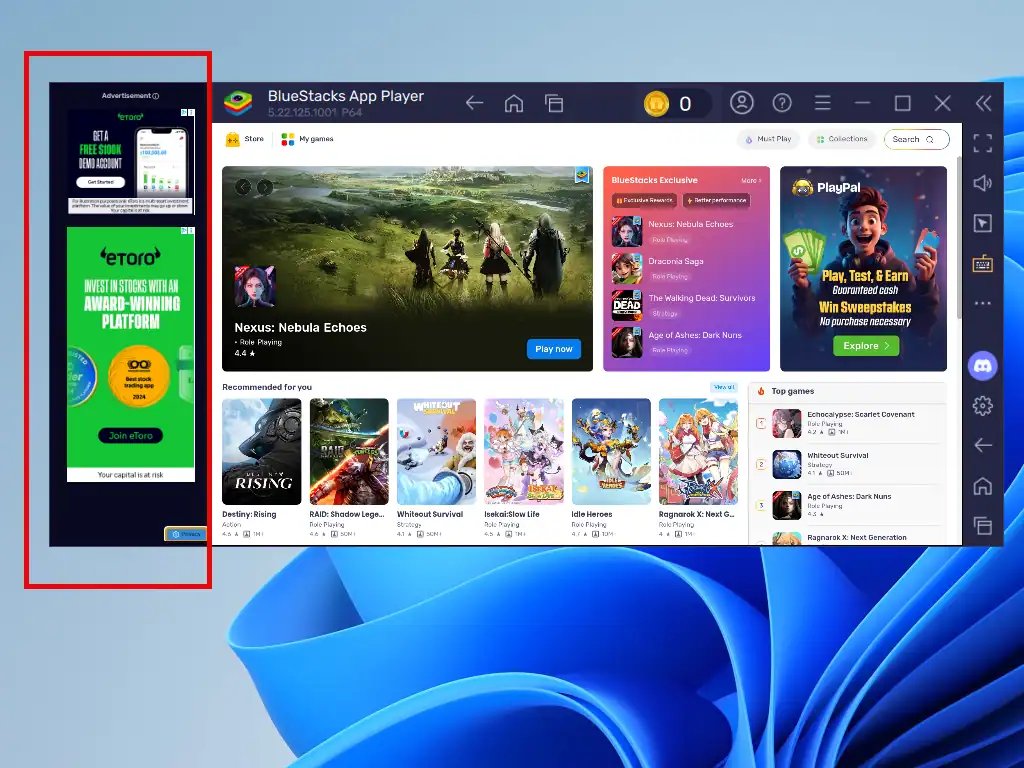Click the Search field
Viewport: 1024px width, 768px height.
[915, 139]
